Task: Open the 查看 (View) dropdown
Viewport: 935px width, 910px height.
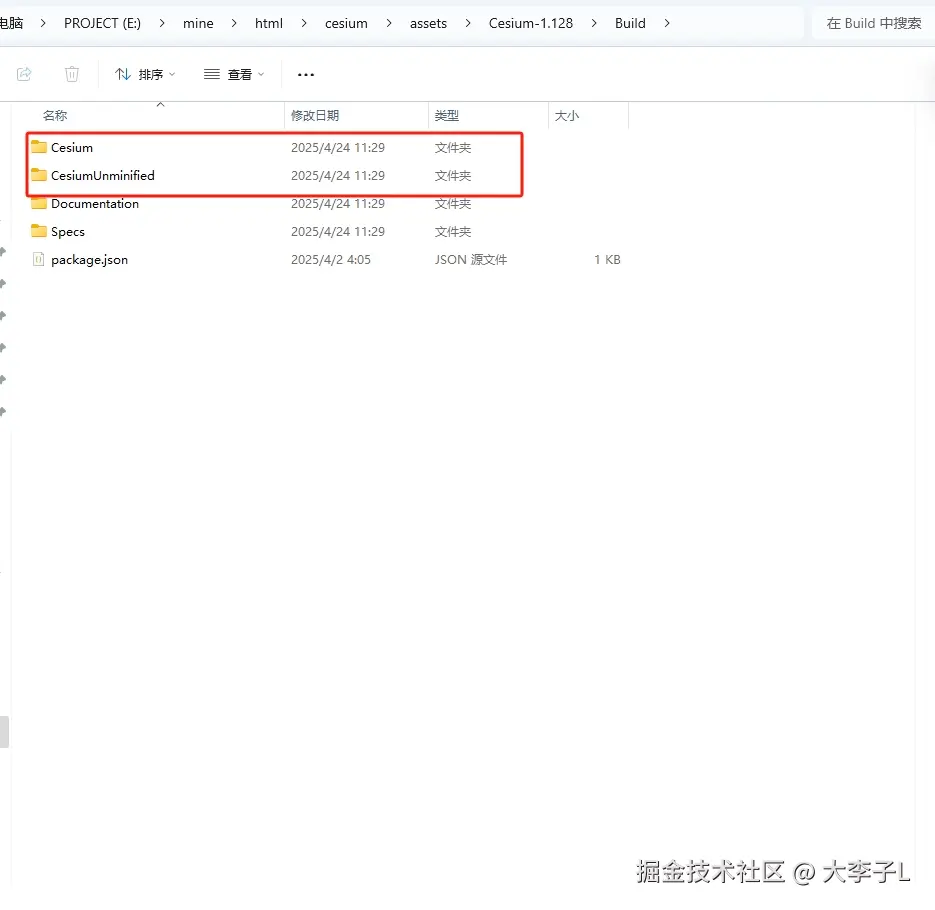Action: pos(233,73)
